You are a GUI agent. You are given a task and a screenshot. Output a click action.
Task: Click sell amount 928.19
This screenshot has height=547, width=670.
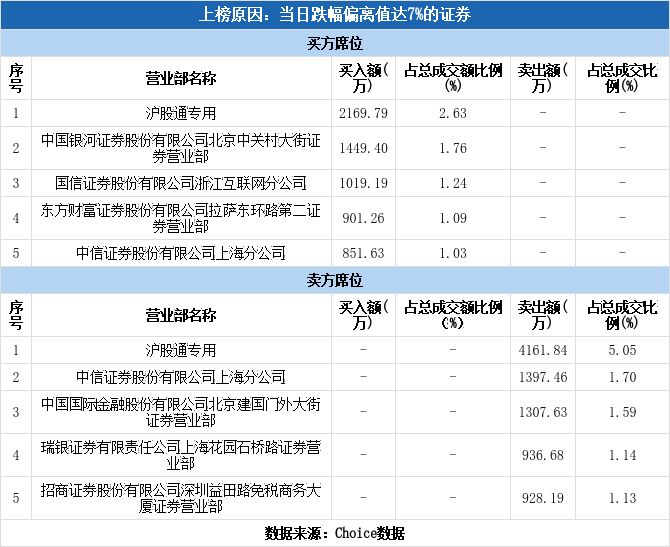(543, 498)
